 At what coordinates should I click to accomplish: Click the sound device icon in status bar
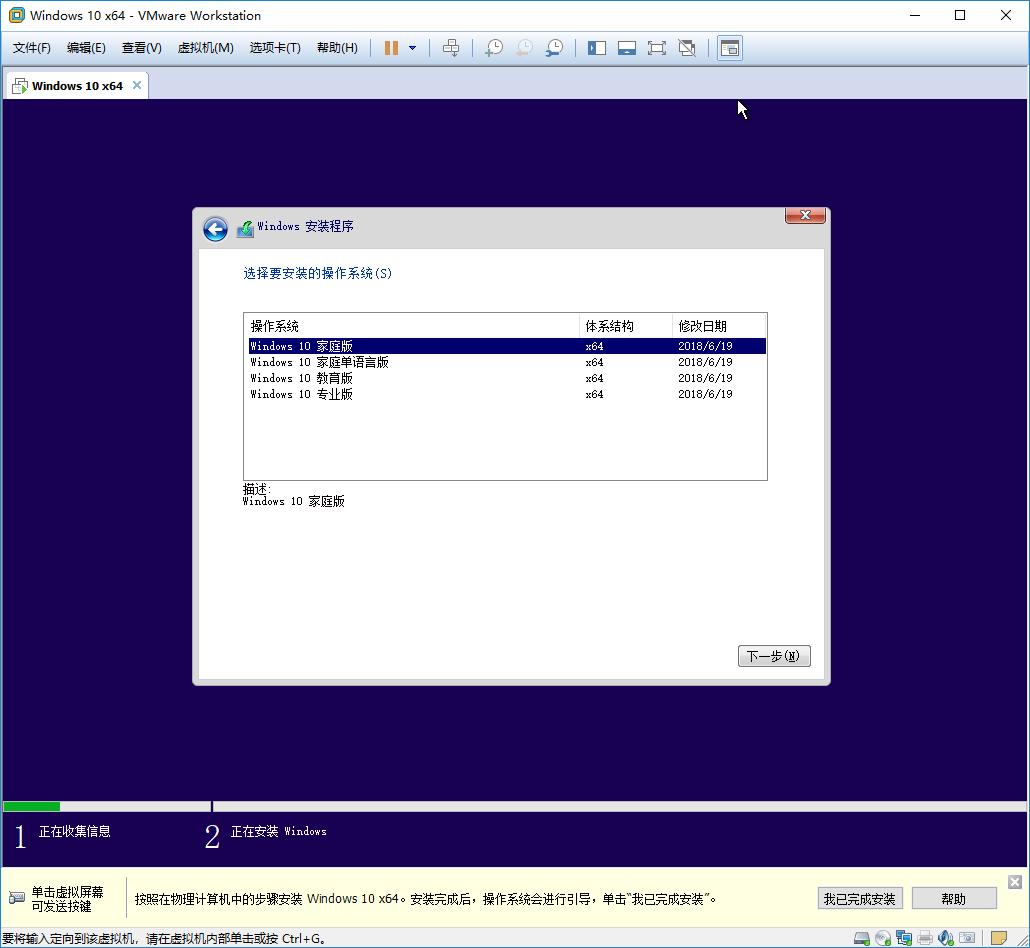pyautogui.click(x=945, y=938)
